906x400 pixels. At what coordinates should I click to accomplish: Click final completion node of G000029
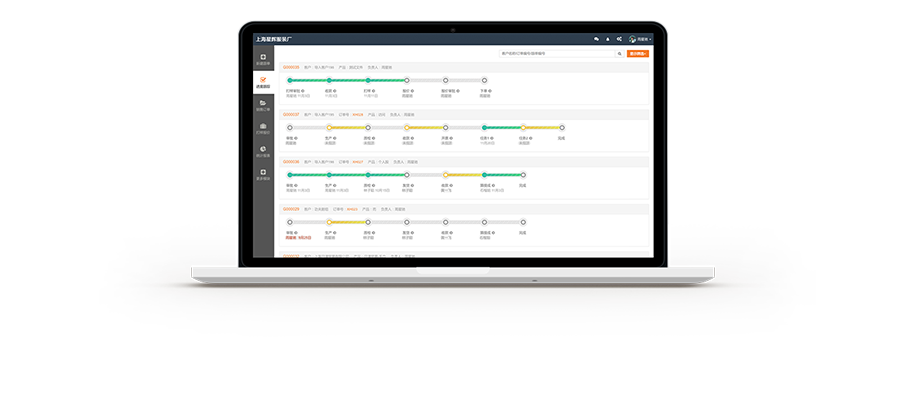pos(523,222)
